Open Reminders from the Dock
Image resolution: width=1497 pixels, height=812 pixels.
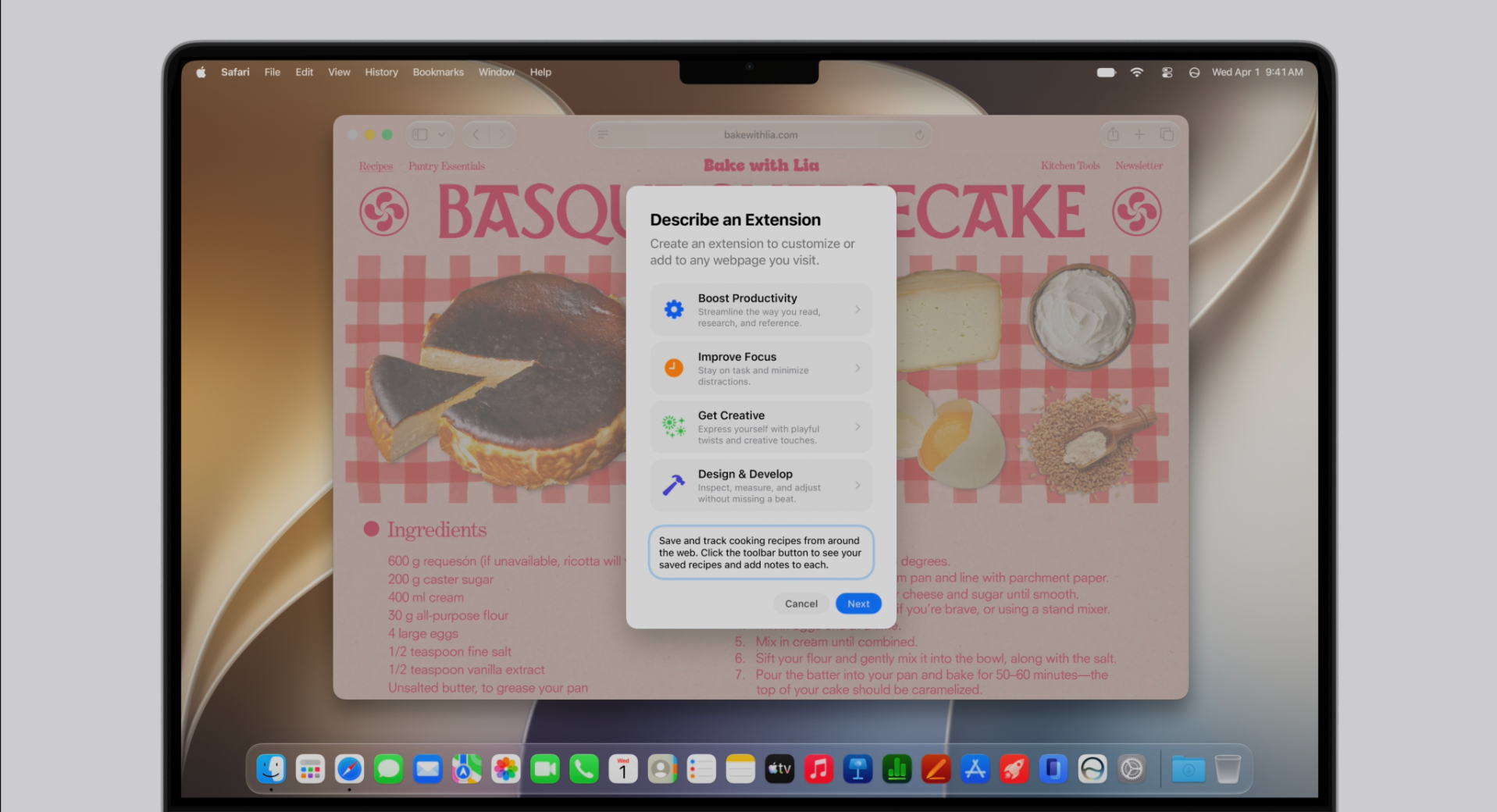pos(701,770)
